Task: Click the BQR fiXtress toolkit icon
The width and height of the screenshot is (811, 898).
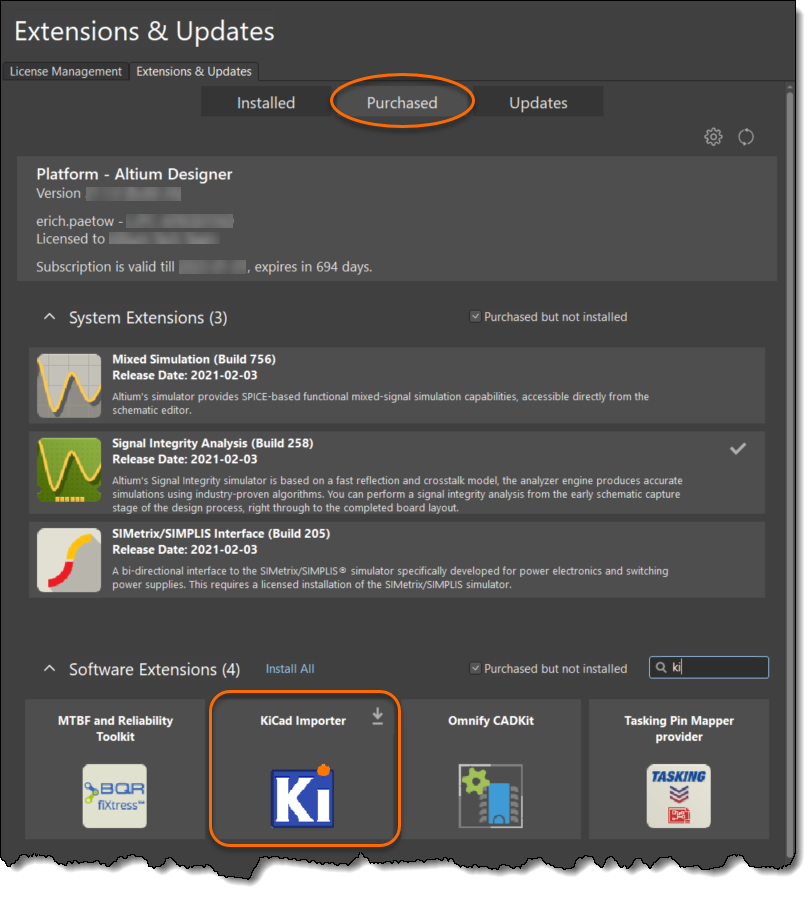Action: (x=115, y=795)
